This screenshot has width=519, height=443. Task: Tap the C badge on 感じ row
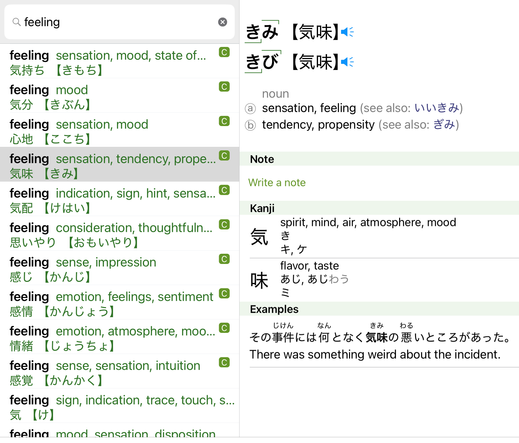pos(224,259)
